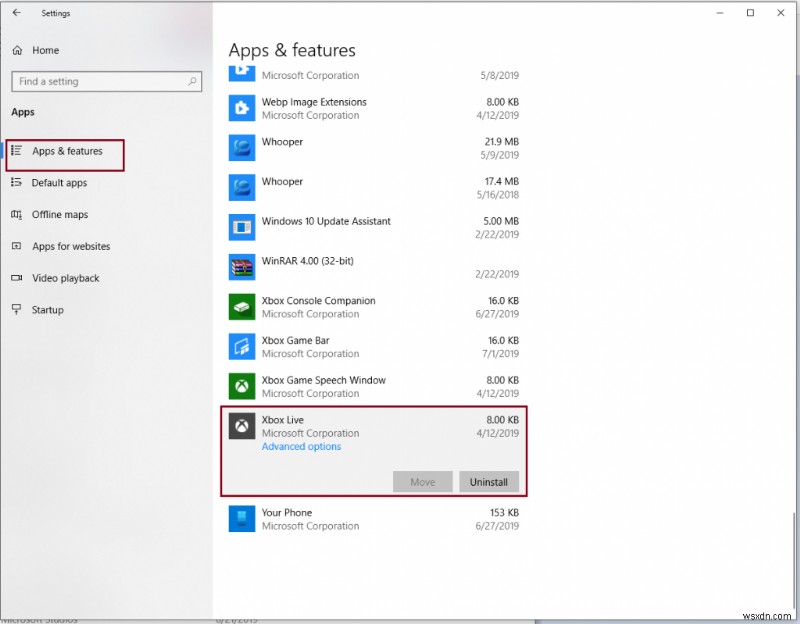Click the Your Phone app icon
This screenshot has width=800, height=624.
pyautogui.click(x=242, y=518)
